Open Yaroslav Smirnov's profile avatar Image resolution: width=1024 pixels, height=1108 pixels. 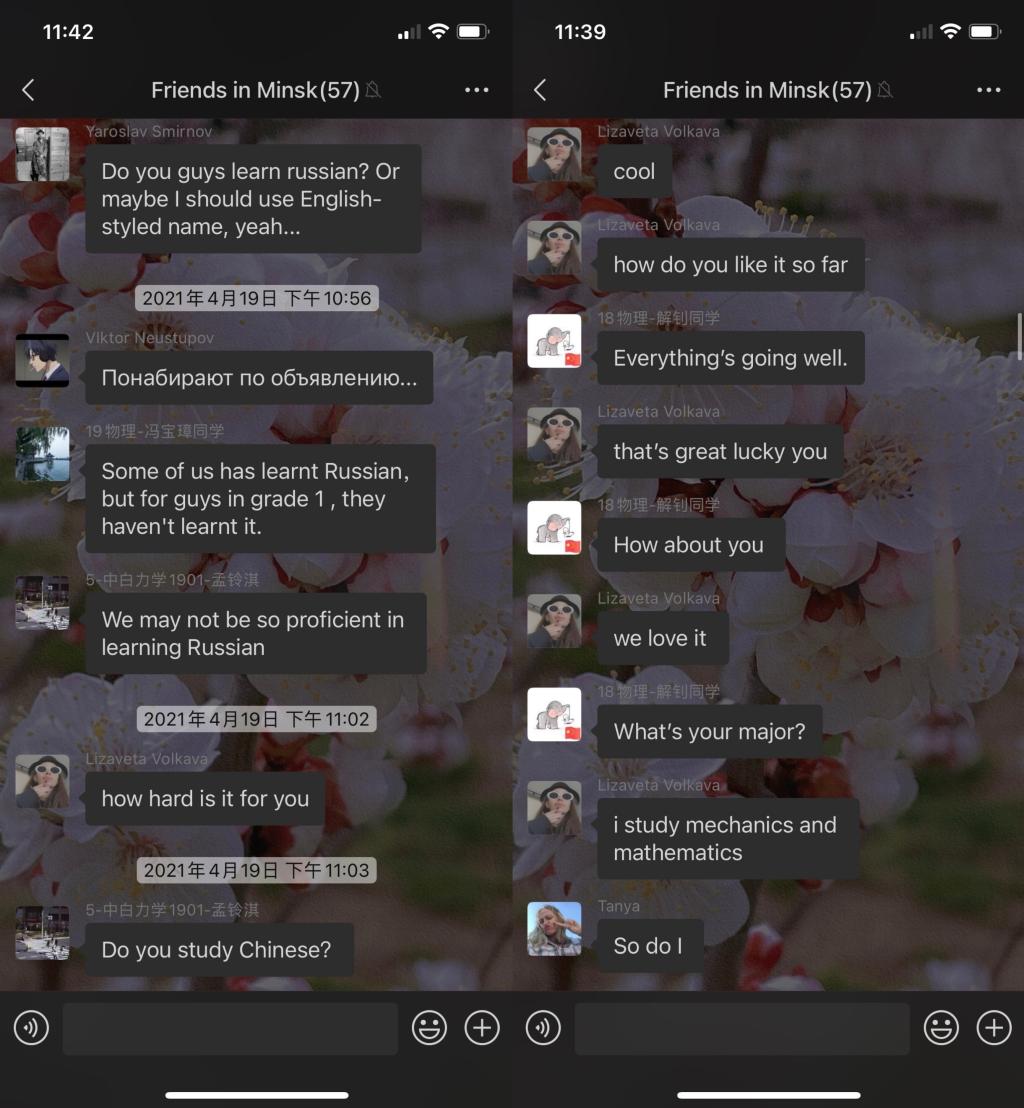pos(42,154)
